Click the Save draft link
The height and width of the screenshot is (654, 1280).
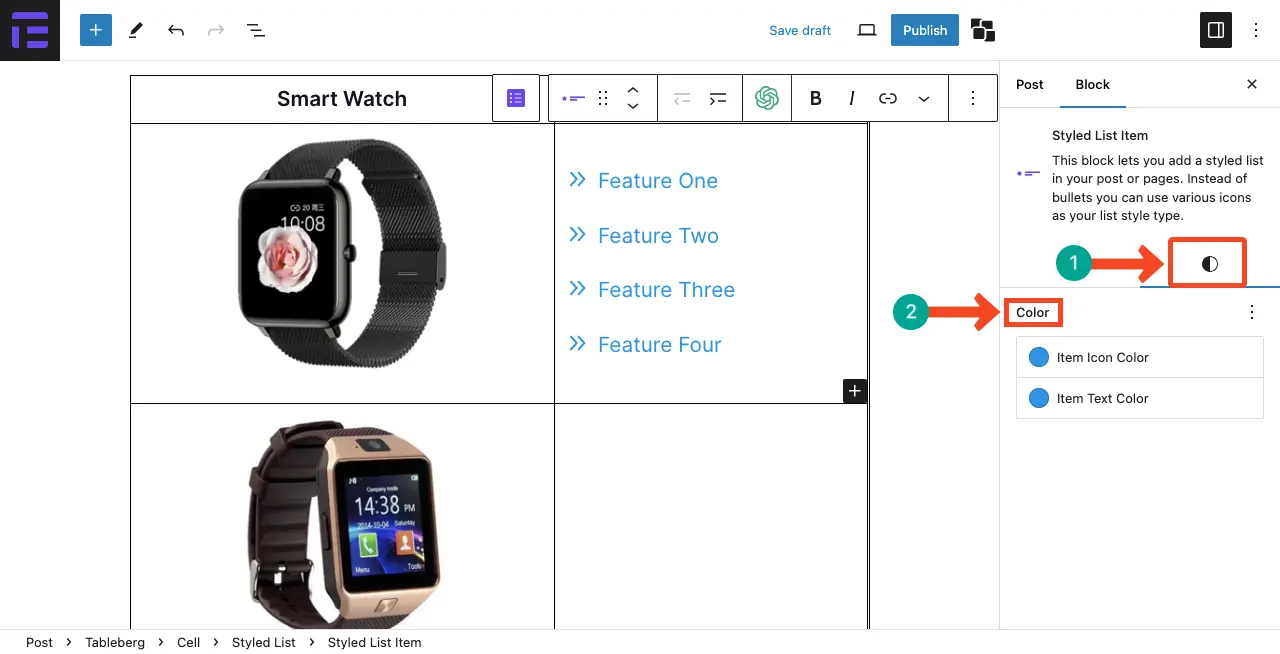click(x=800, y=30)
